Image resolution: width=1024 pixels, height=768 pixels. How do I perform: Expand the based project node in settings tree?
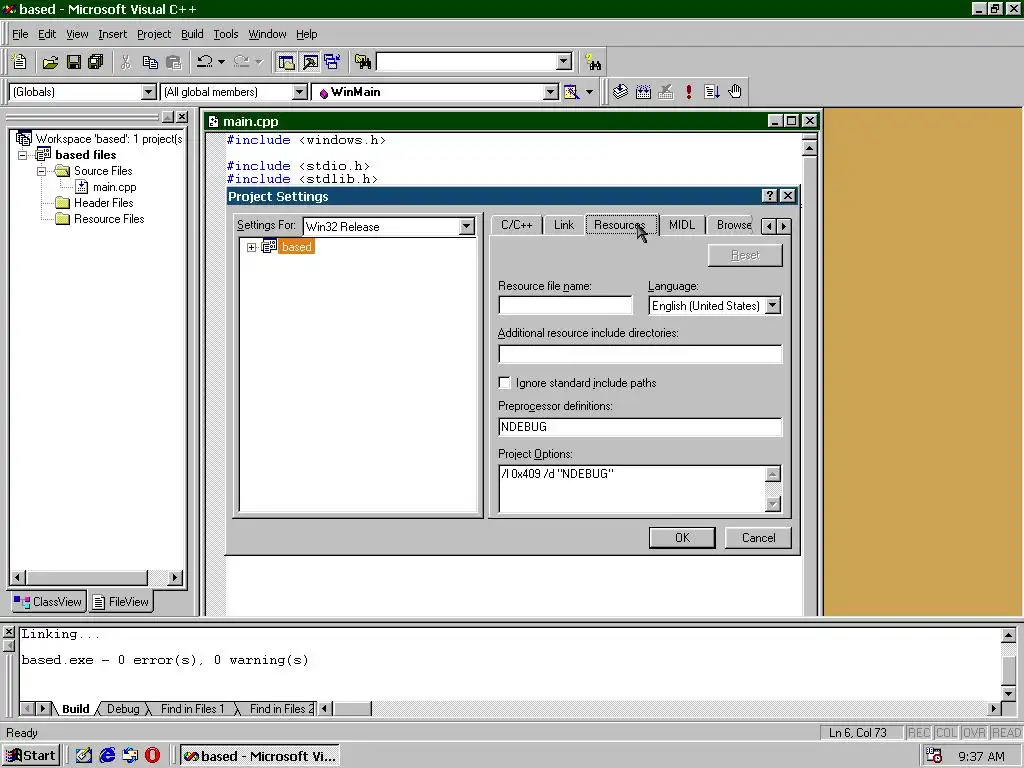point(251,248)
